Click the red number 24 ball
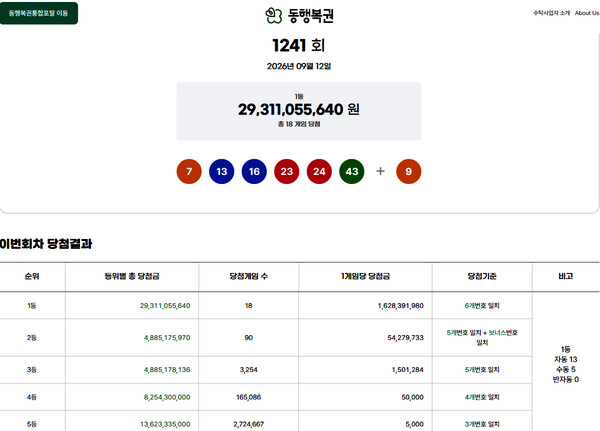This screenshot has width=600, height=431. click(319, 171)
